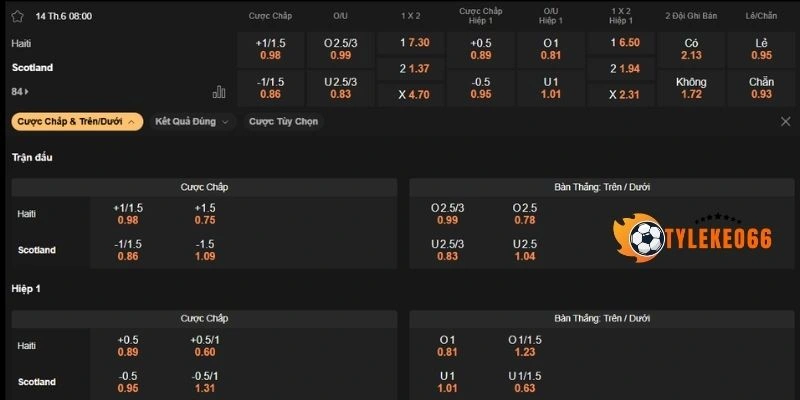Pick Scotland -1.5 handicap at 1.09

coord(205,250)
